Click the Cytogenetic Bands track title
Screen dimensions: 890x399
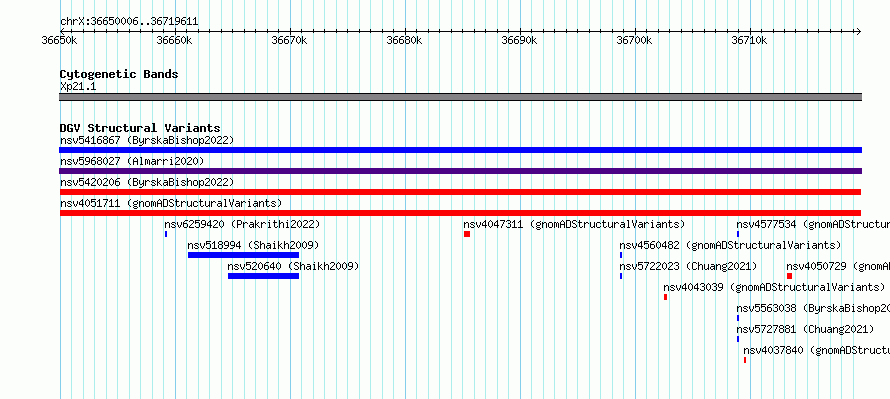tap(119, 74)
